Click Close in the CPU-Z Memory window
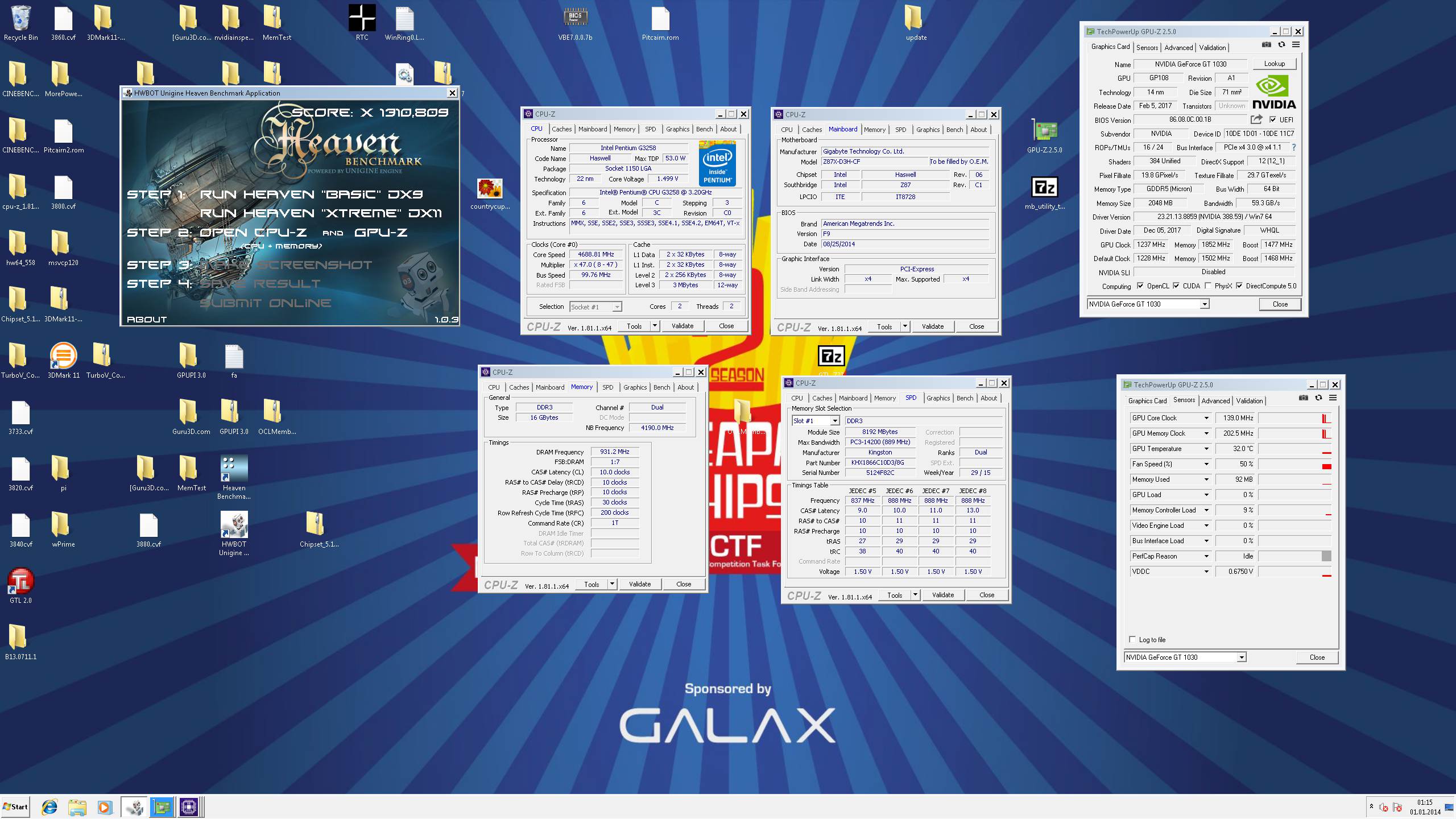The width and height of the screenshot is (1456, 819). pyautogui.click(x=684, y=584)
